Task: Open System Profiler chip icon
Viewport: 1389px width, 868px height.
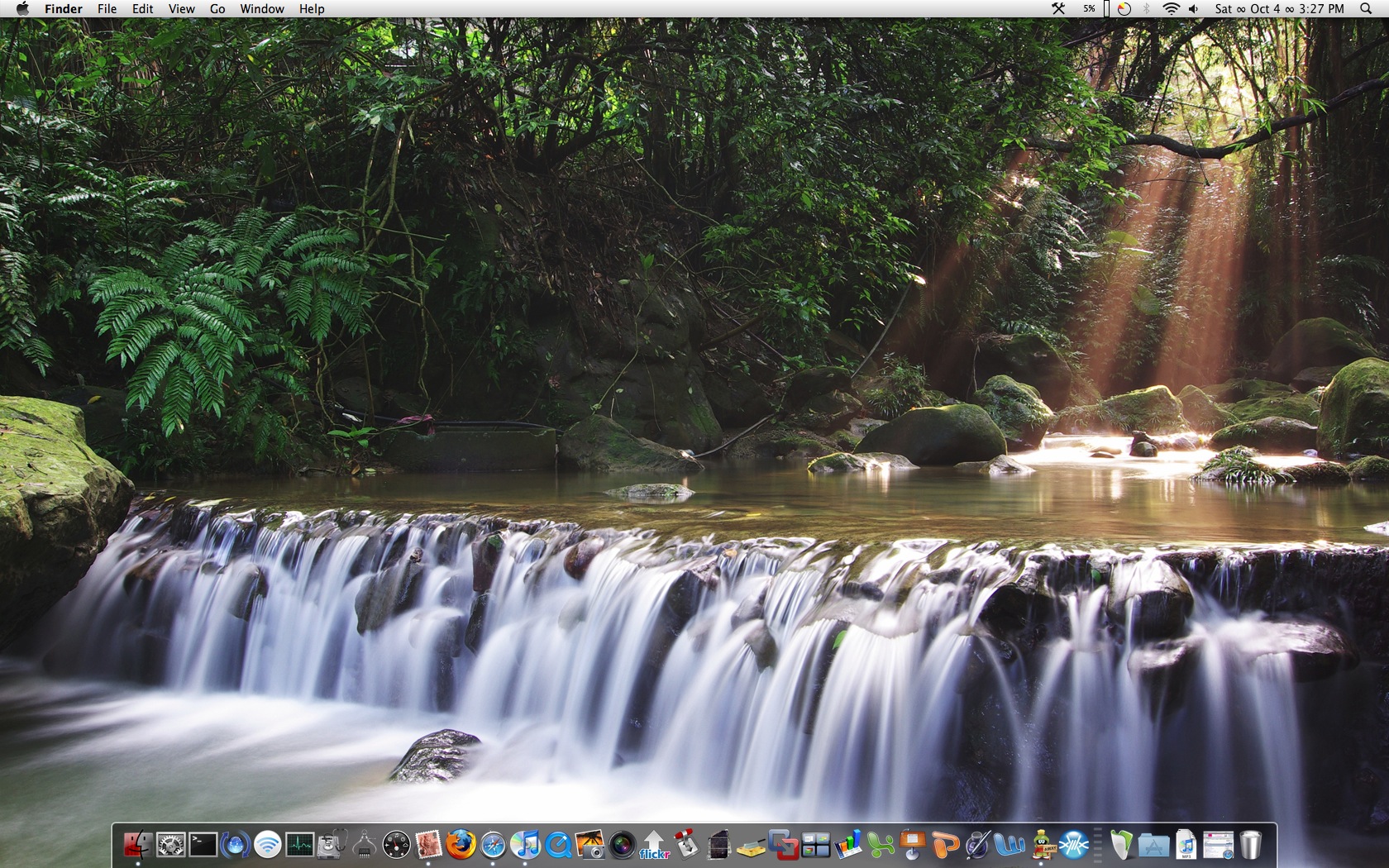Action: coord(365,844)
